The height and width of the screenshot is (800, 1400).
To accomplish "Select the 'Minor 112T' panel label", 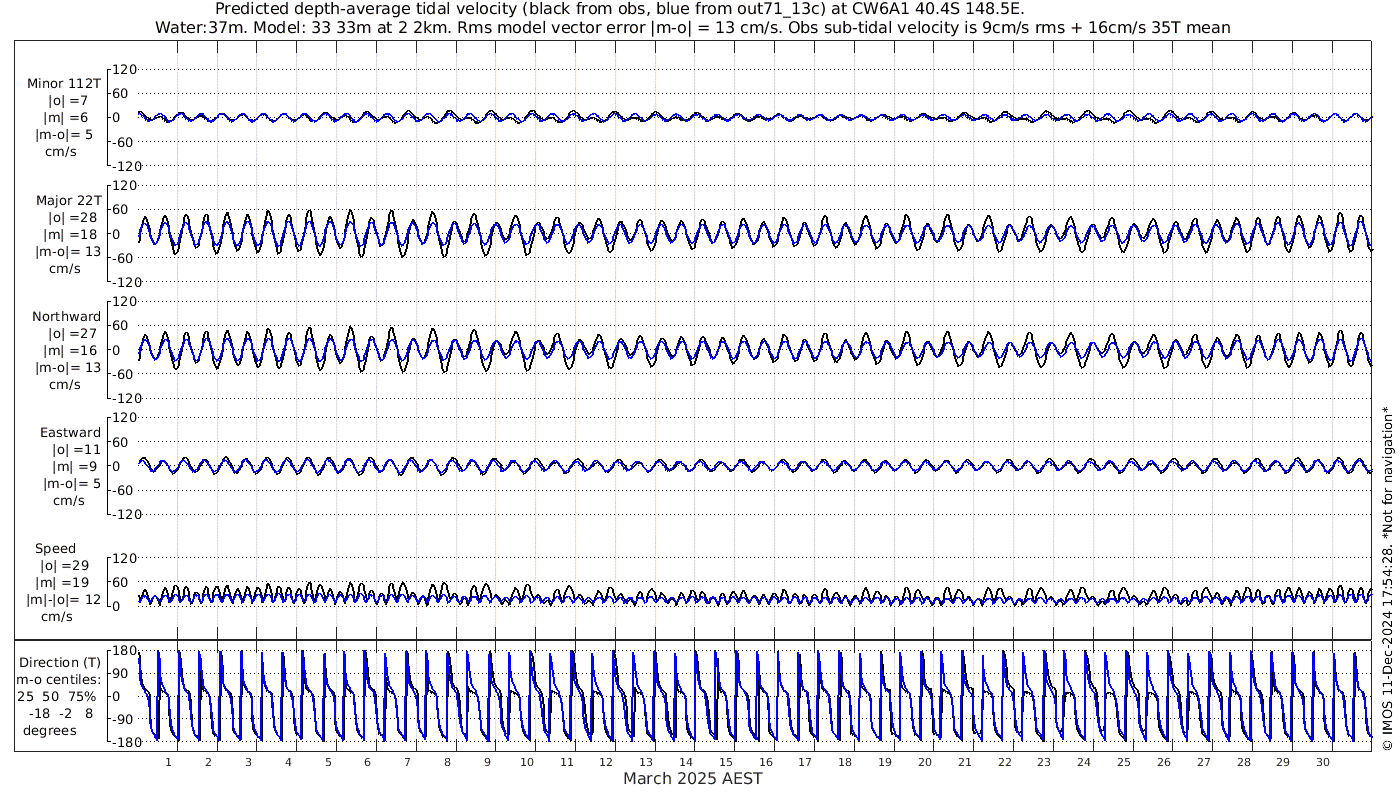I will point(64,84).
